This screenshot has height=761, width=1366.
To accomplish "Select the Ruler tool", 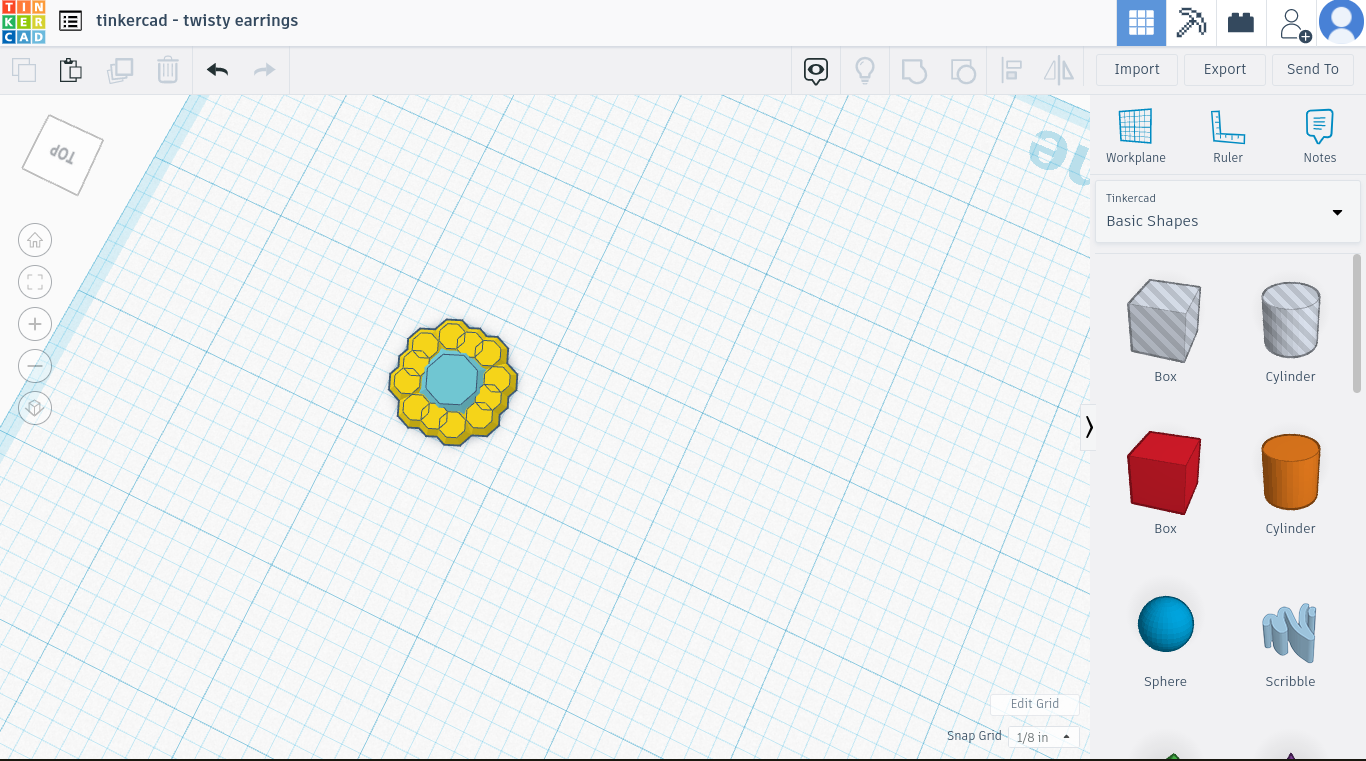I will [1228, 135].
